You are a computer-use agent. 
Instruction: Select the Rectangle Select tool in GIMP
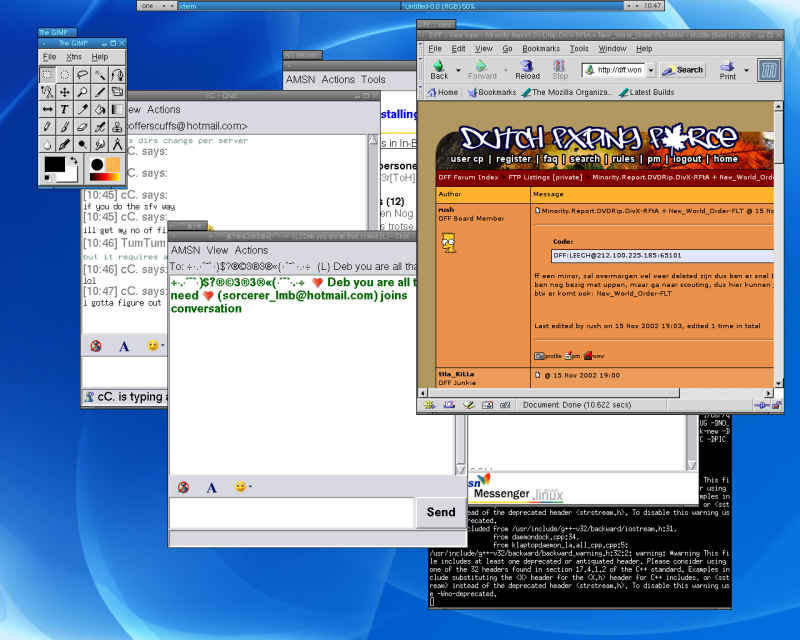tap(47, 75)
